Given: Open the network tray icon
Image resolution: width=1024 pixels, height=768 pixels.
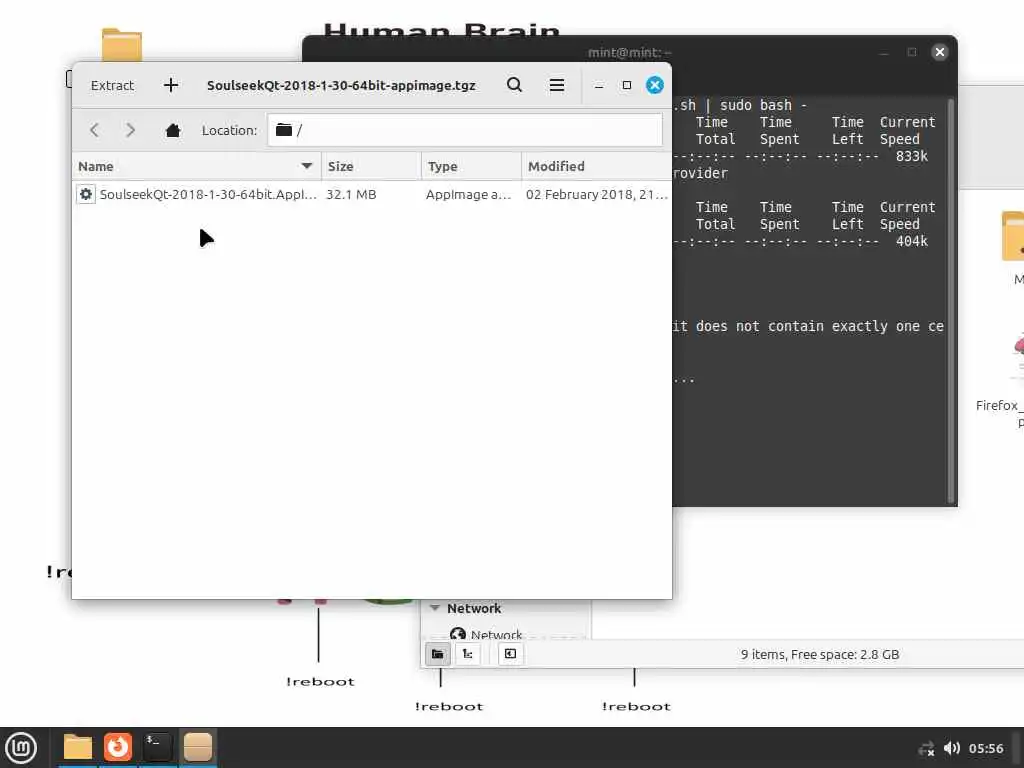Looking at the screenshot, I should point(927,748).
